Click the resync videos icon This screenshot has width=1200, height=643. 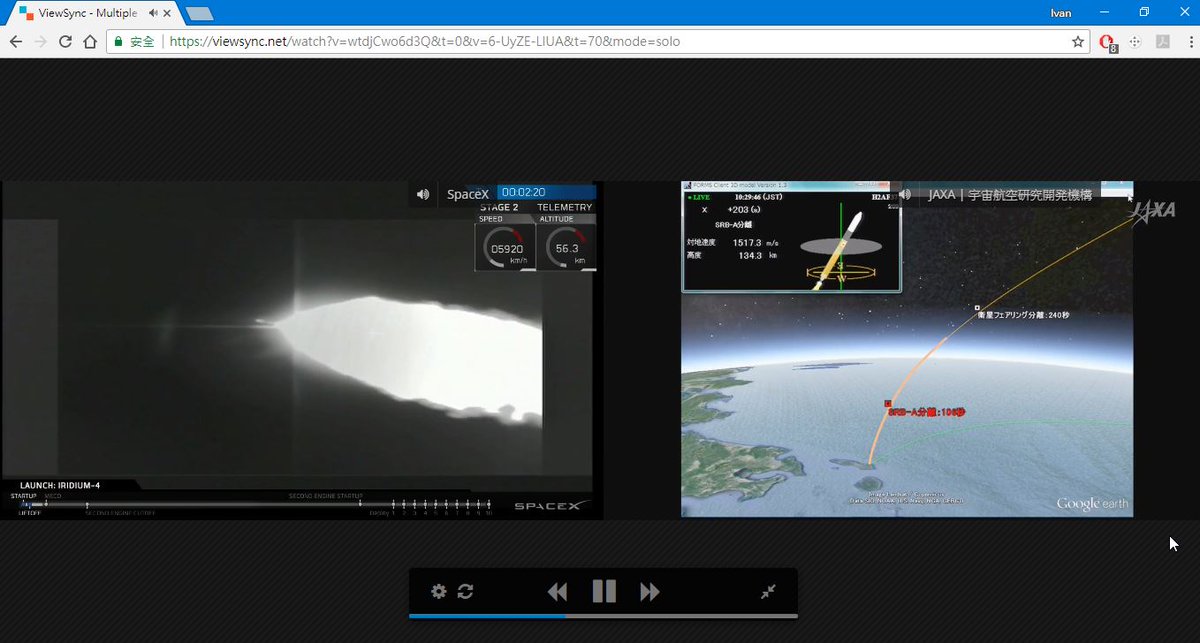[465, 591]
